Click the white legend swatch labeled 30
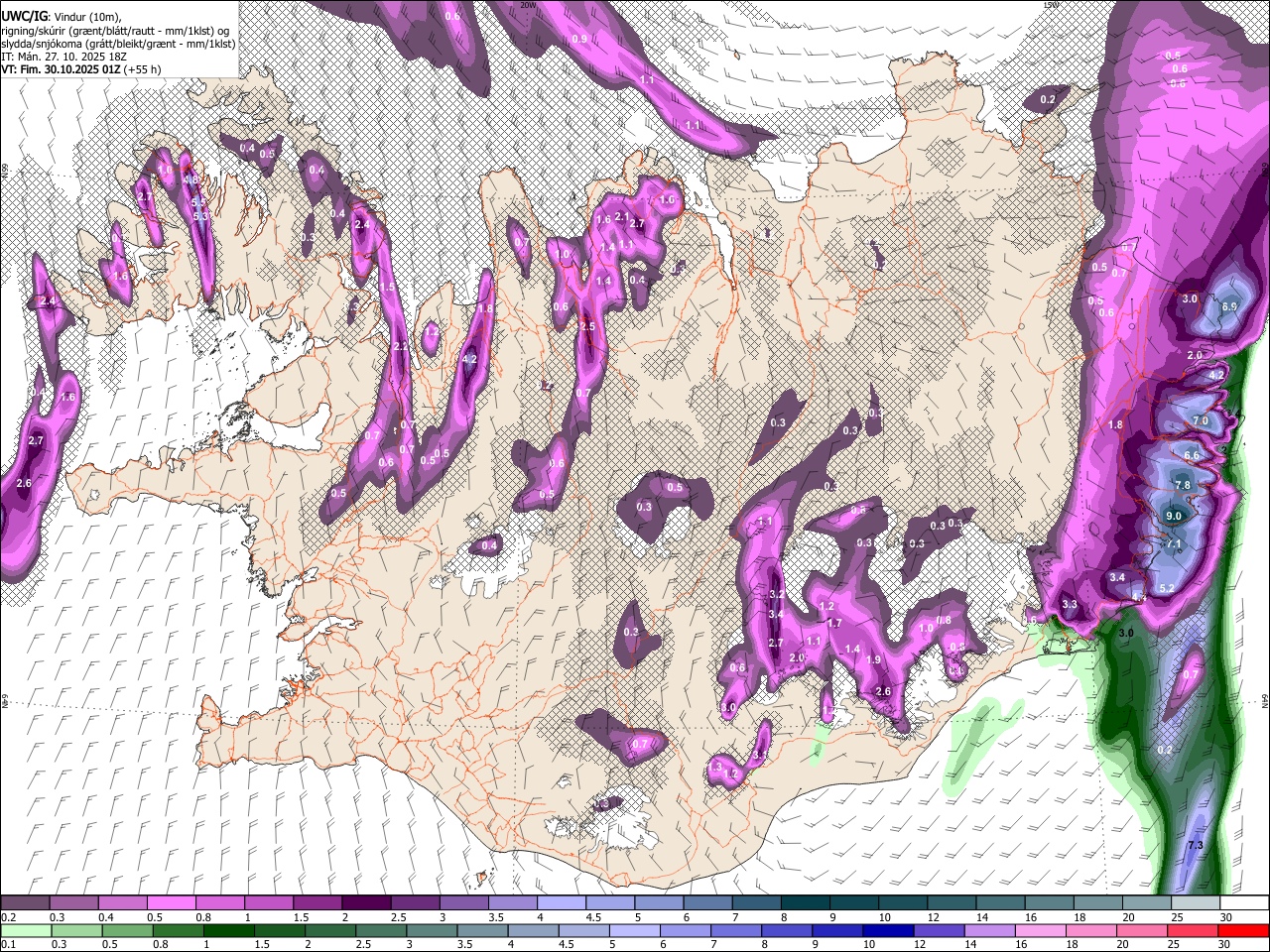 tap(1243, 903)
